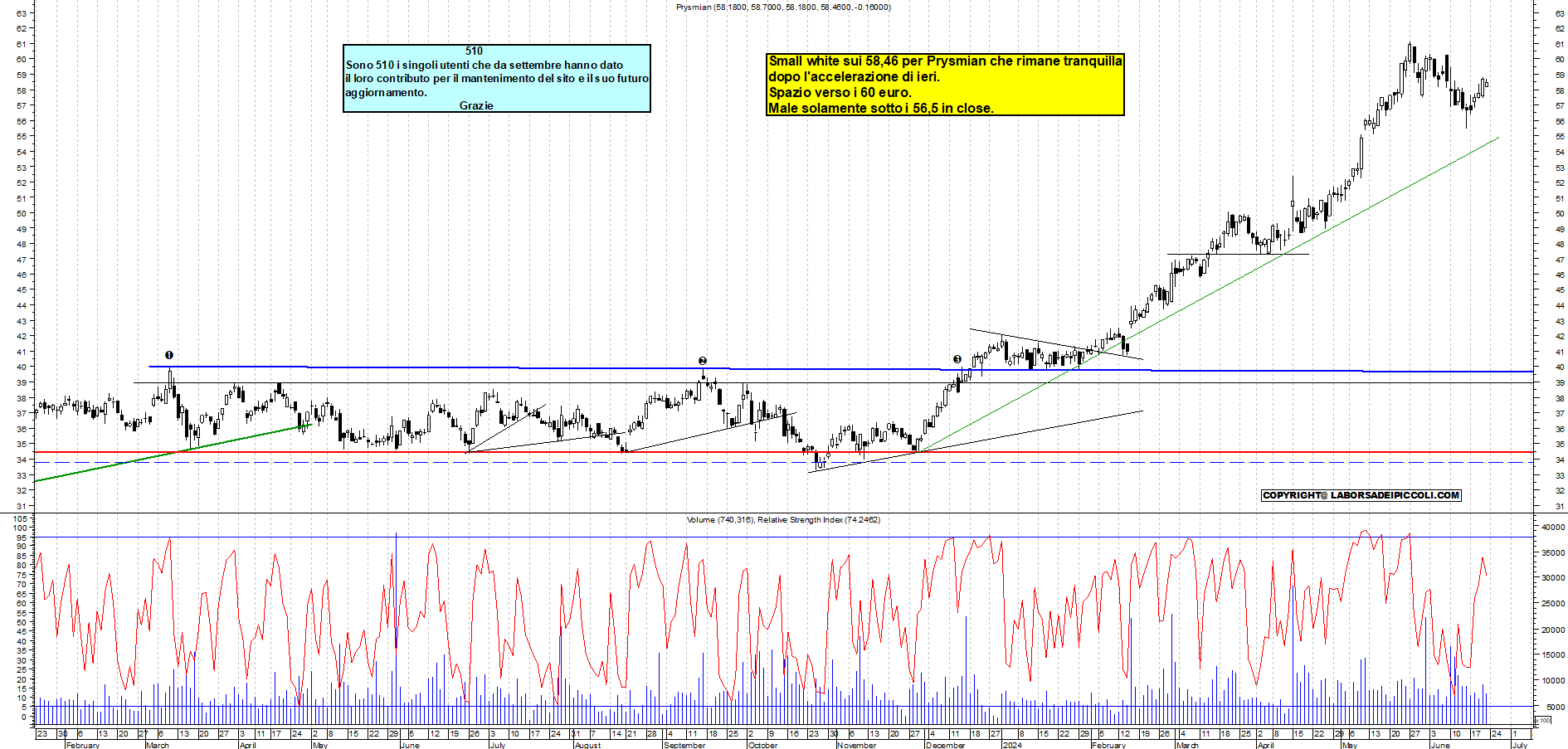The image size is (1568, 749).
Task: Click the dashed black horizontal line
Action: [x=783, y=462]
